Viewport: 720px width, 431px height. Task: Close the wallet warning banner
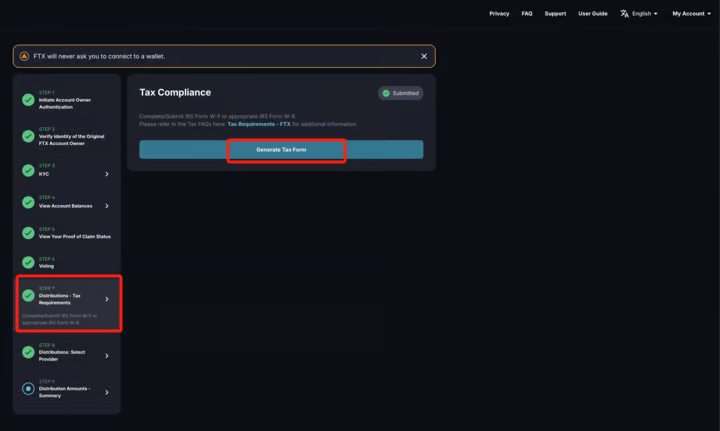point(424,56)
